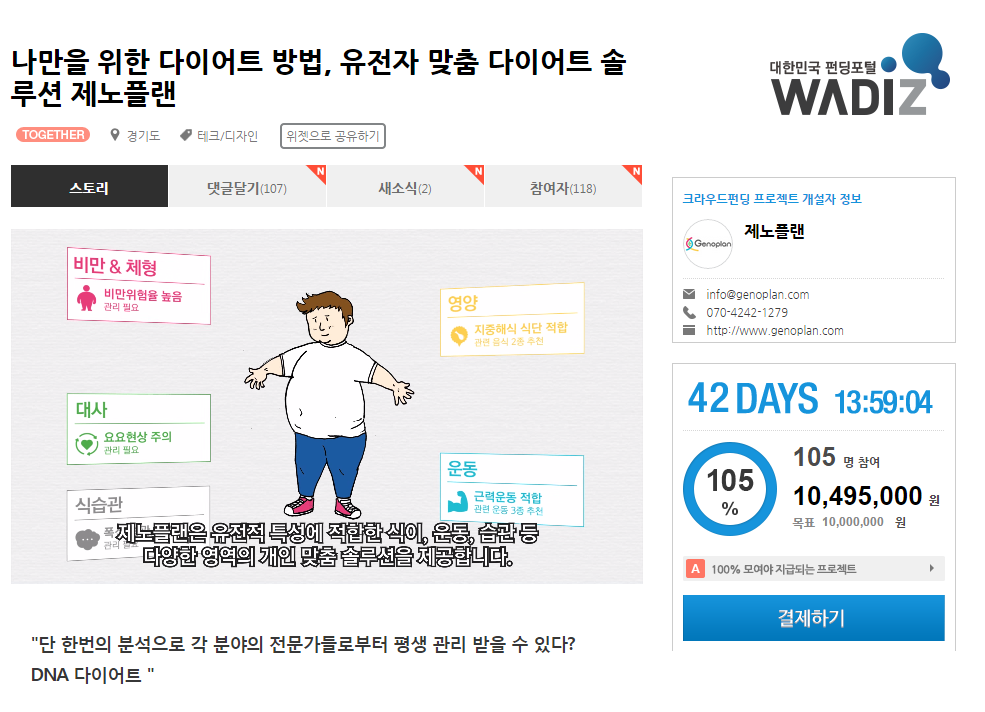Click the 105% circular progress indicator
The width and height of the screenshot is (985, 712).
click(x=730, y=489)
